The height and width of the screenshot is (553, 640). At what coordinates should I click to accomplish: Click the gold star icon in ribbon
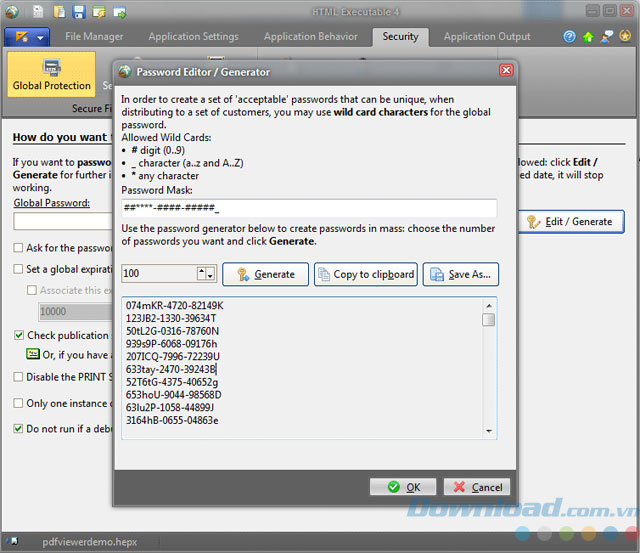(625, 36)
